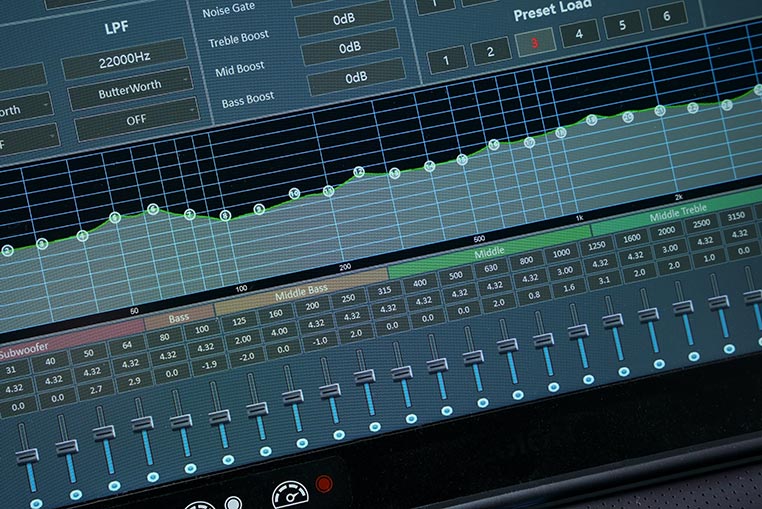Select EQ curve node 9

pos(259,209)
